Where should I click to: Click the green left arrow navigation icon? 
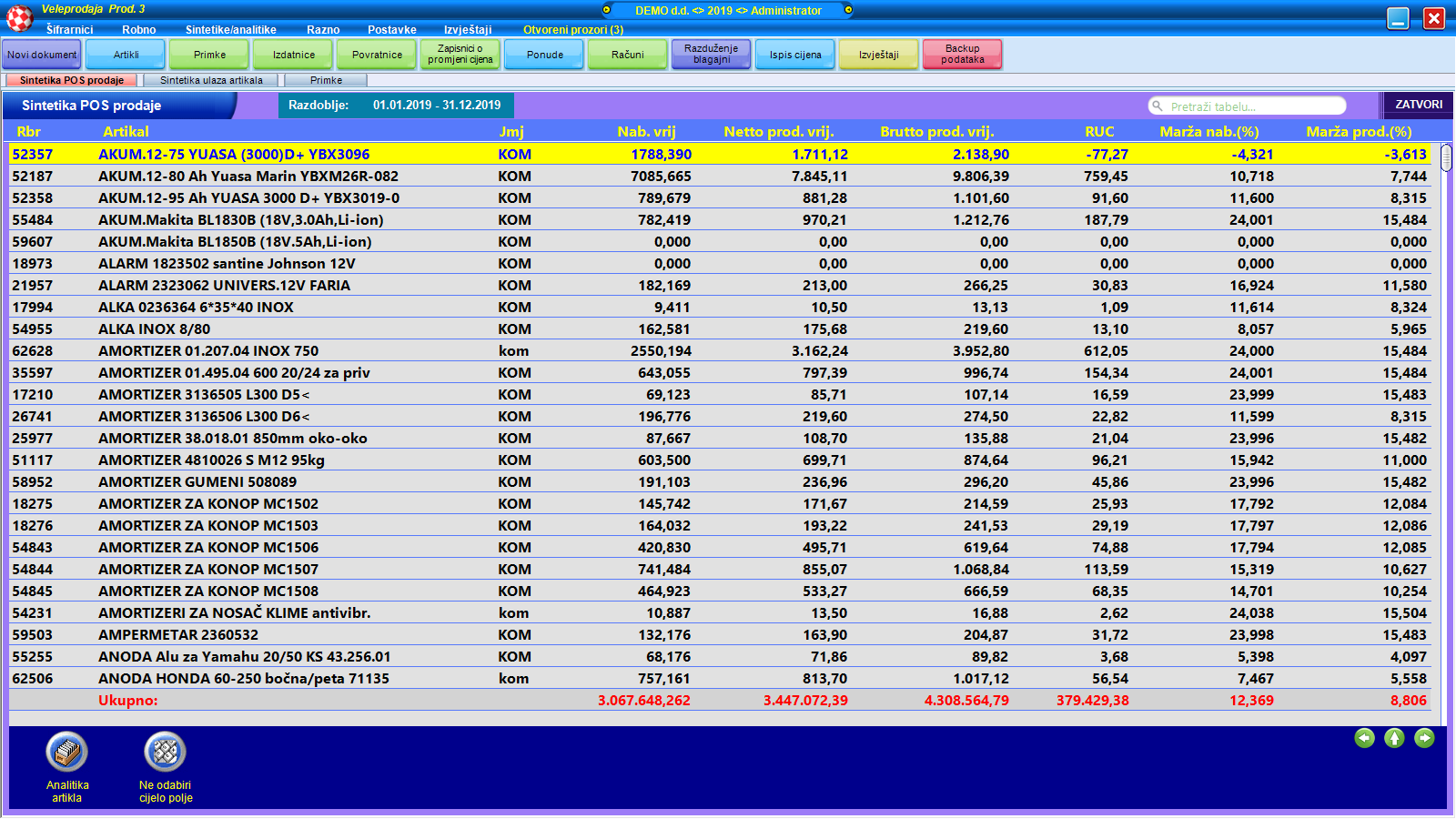coord(1364,738)
